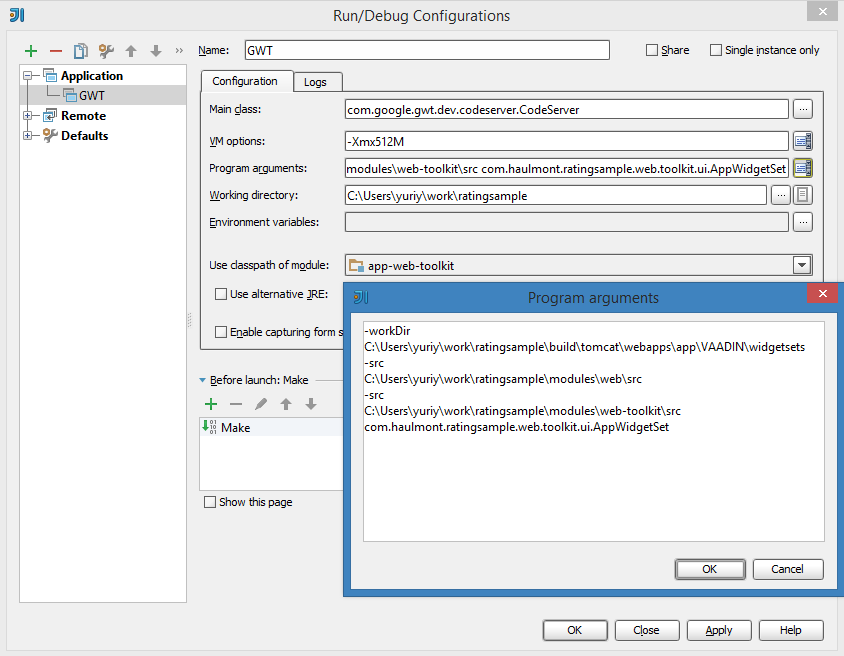Click the -workDir line in arguments
The image size is (844, 656).
tap(388, 331)
